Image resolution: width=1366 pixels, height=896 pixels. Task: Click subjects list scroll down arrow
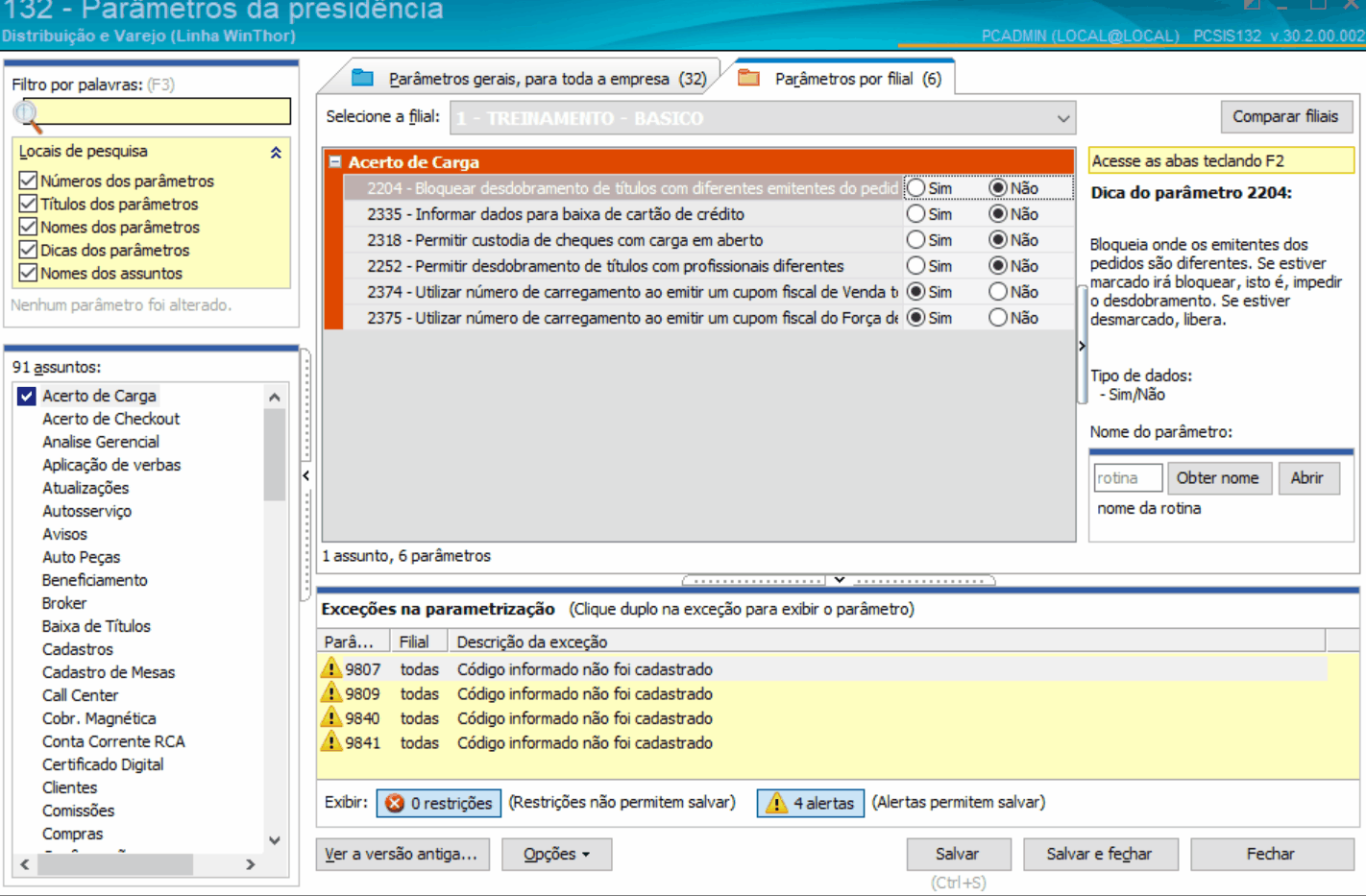click(x=275, y=840)
